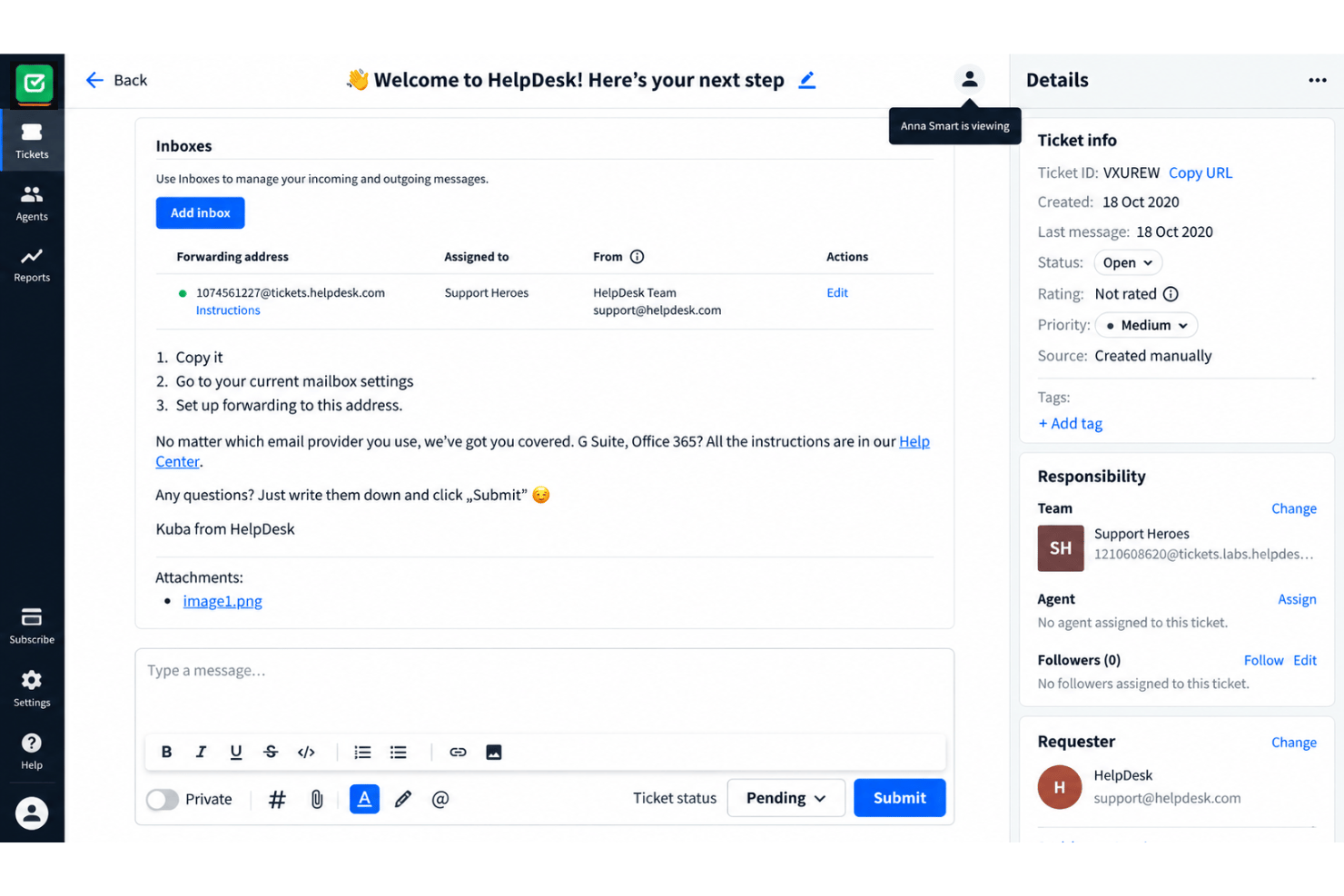Edit the ticket subject with pencil icon
1344x896 pixels.
tap(806, 80)
